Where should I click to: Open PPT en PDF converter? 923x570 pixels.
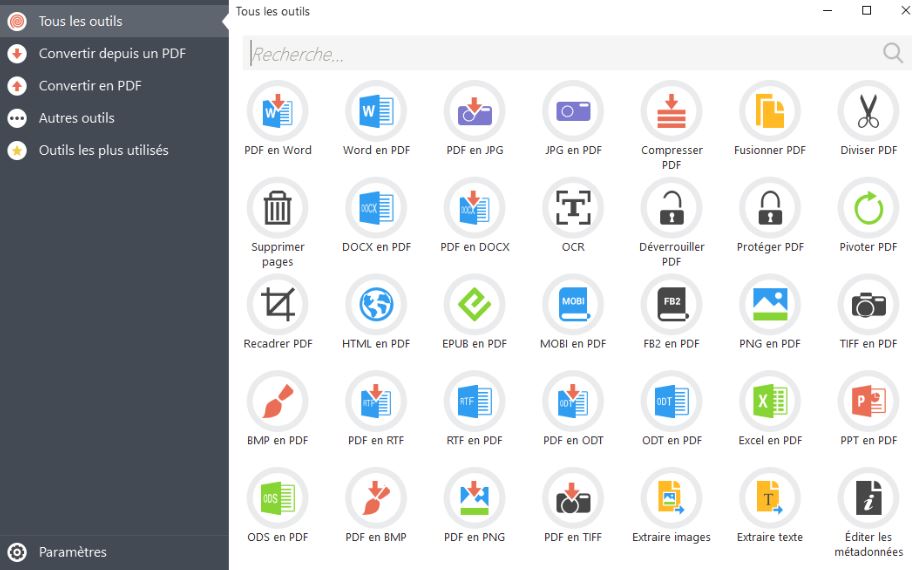pyautogui.click(x=868, y=401)
